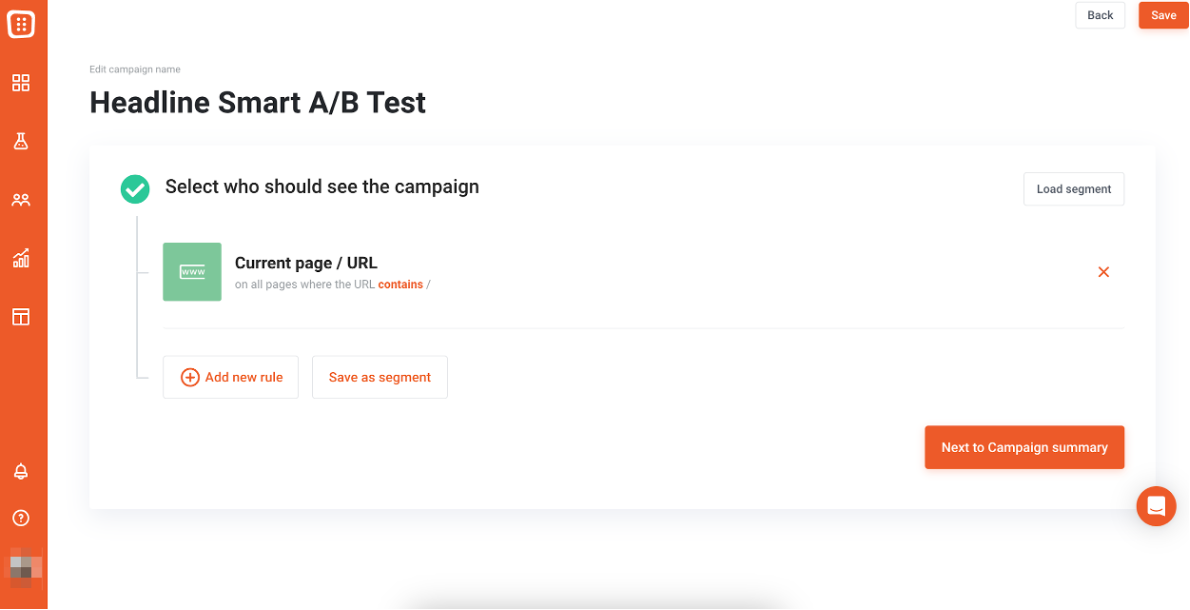Click the Back button
The height and width of the screenshot is (610, 1190).
click(x=1100, y=15)
